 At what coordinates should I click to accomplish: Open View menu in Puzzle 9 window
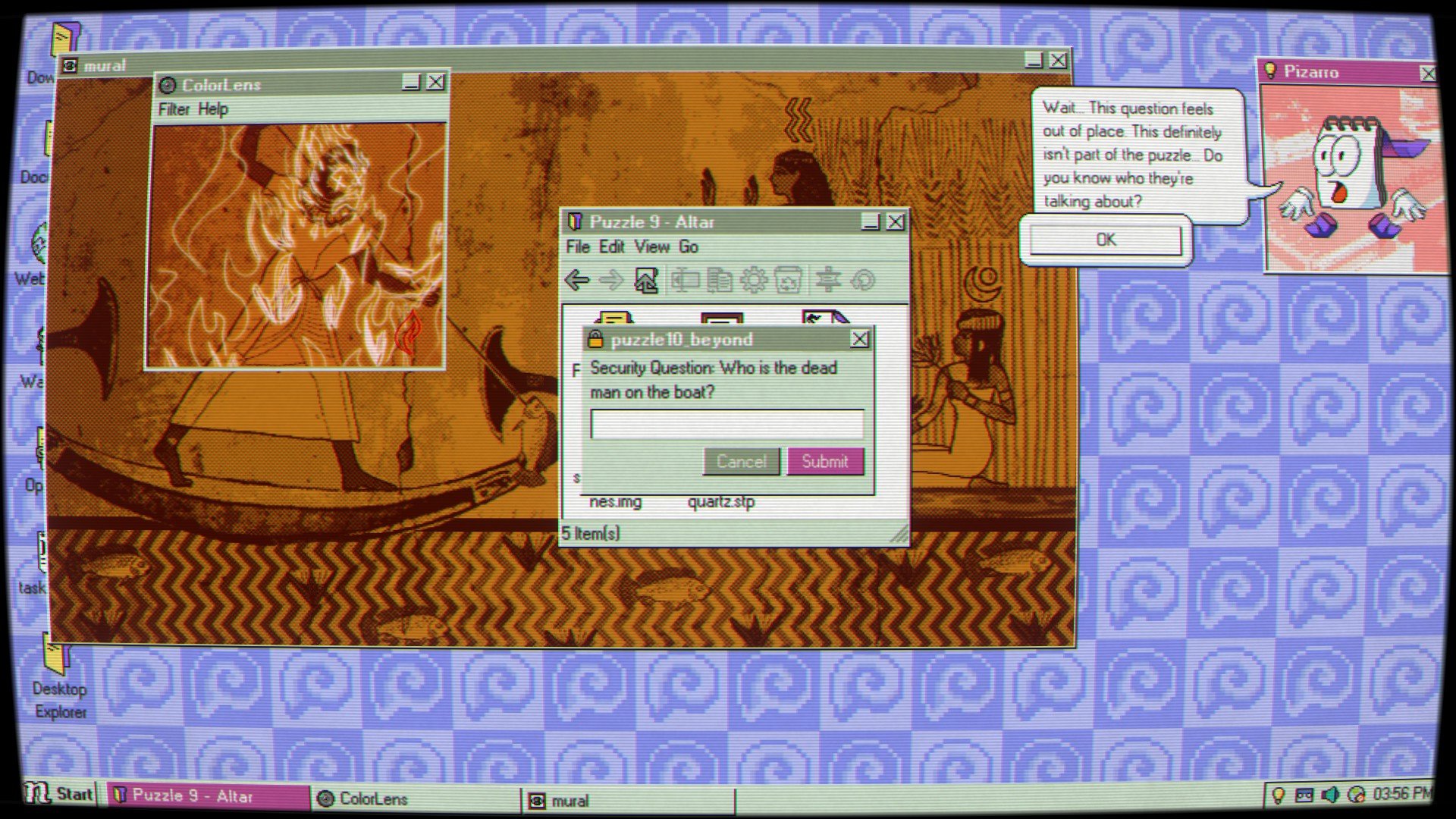(x=652, y=247)
